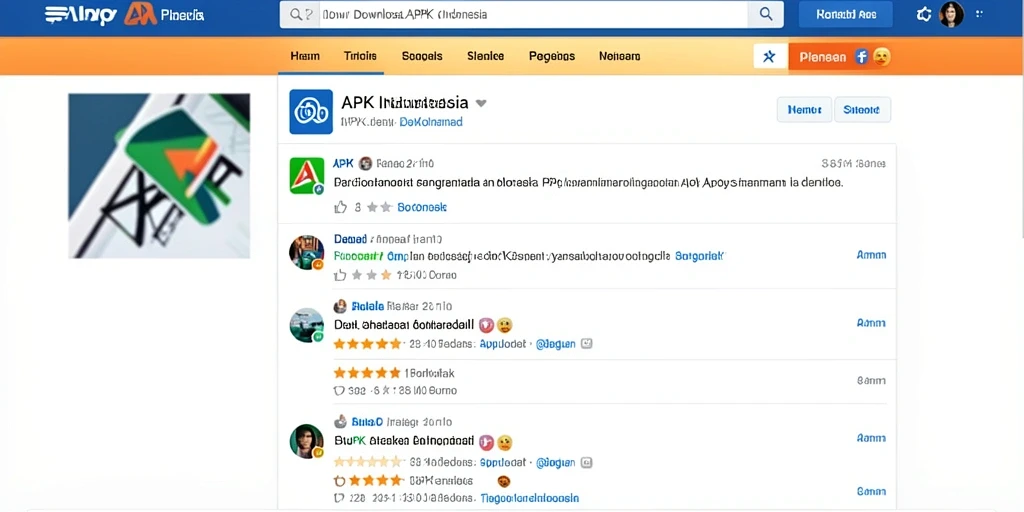Click the orange AA logo in the header
The image size is (1024, 512).
[140, 14]
